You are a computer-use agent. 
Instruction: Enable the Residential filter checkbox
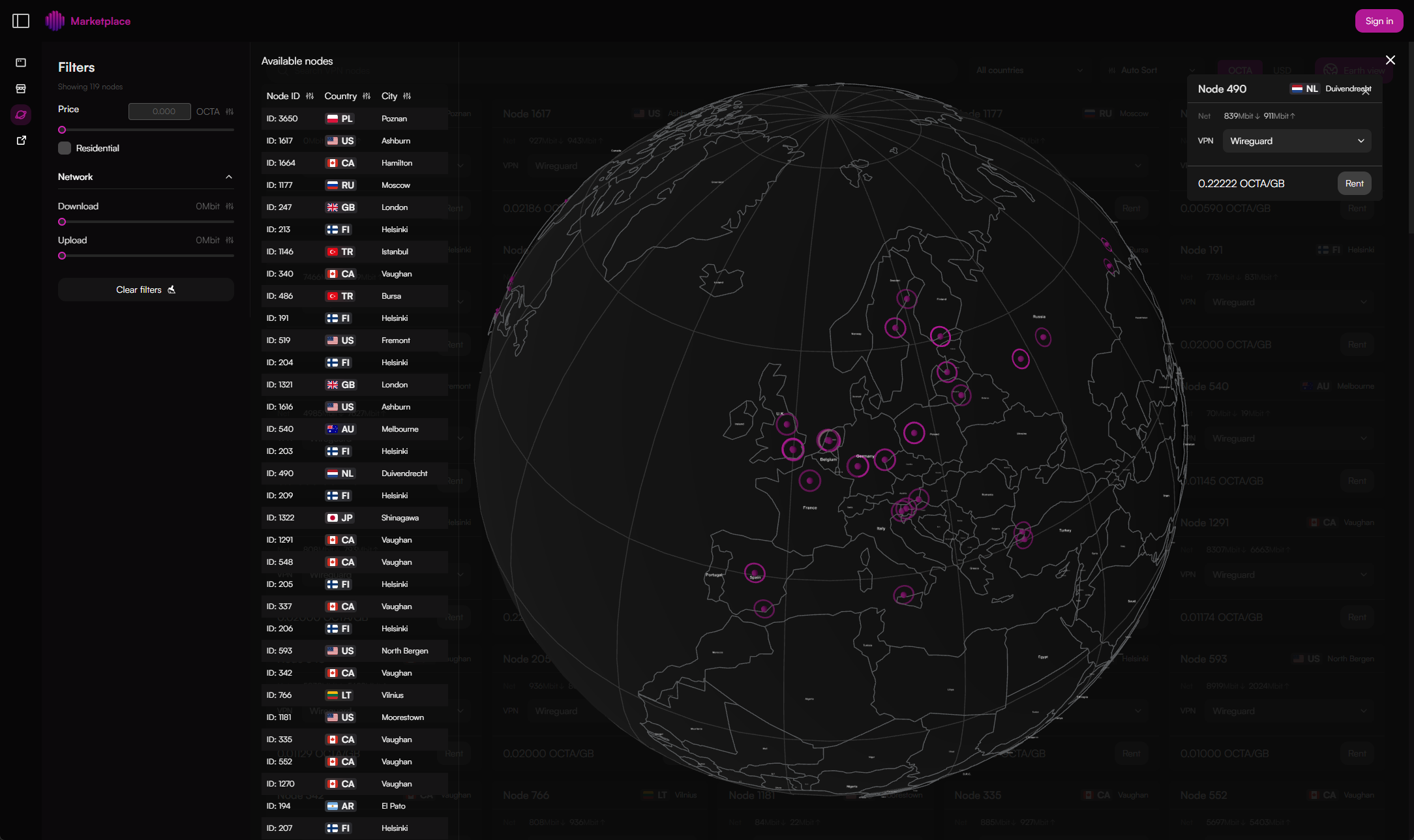[x=64, y=148]
